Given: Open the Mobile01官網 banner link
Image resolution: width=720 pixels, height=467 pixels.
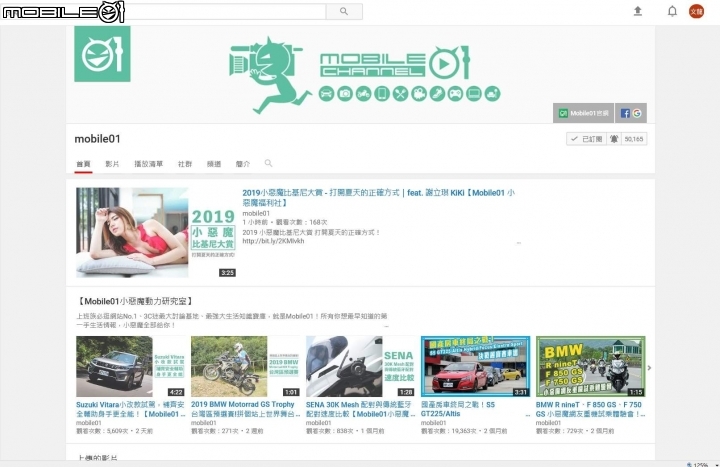Looking at the screenshot, I should coord(583,113).
